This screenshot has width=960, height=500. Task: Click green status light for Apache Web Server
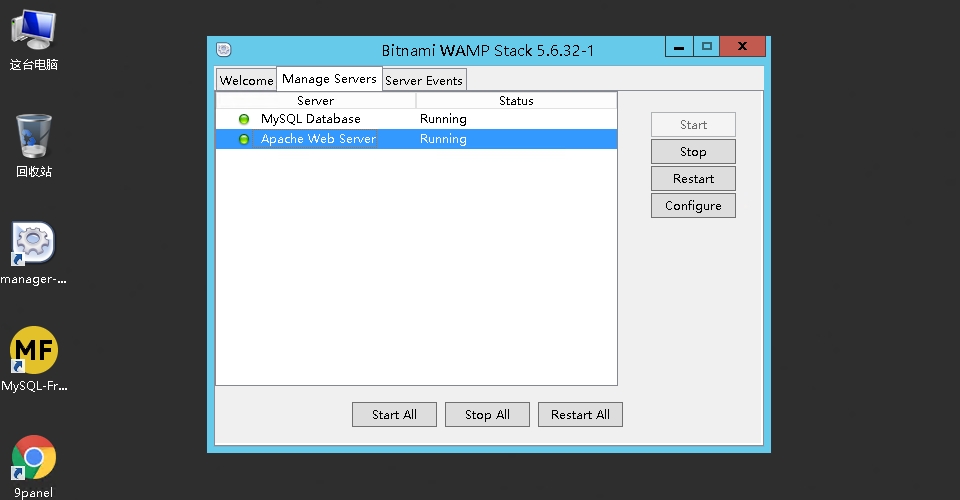[244, 140]
